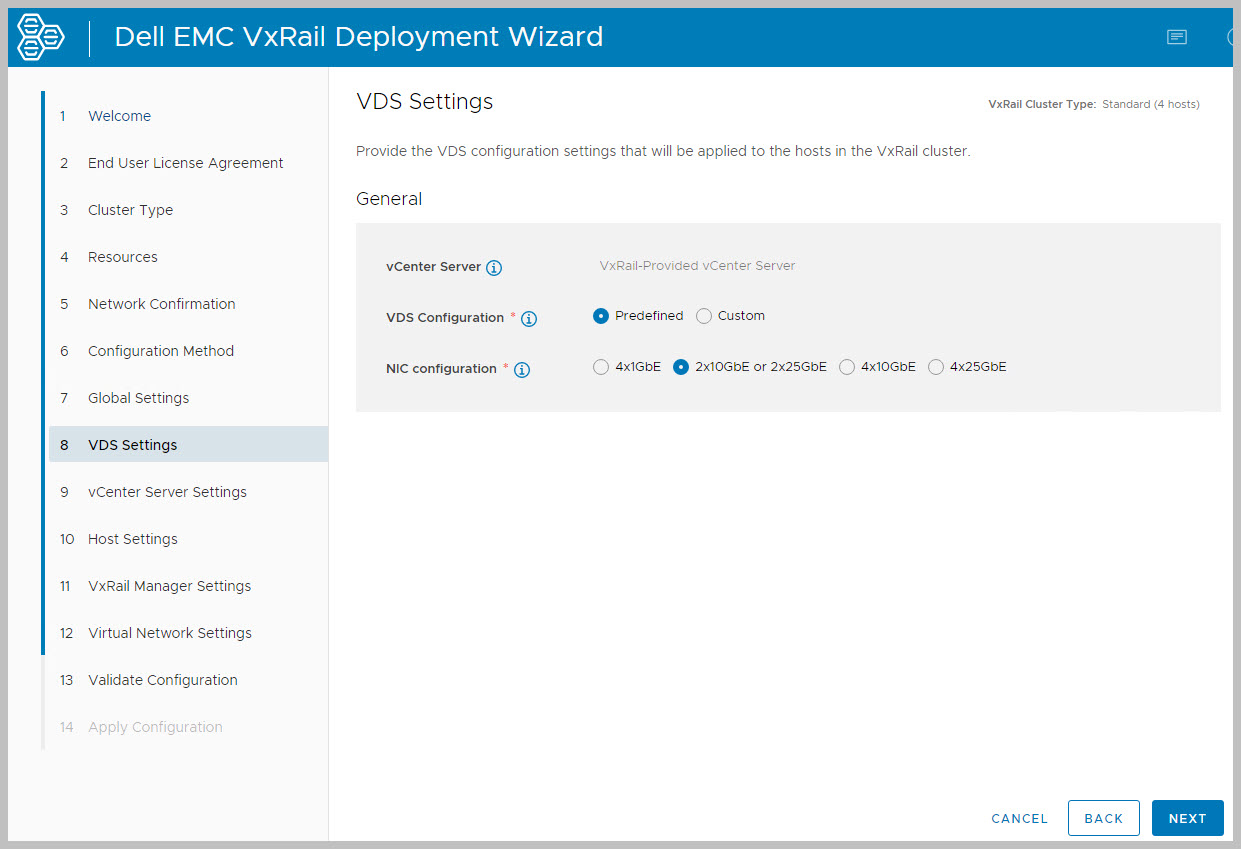Choose the 4x1GbE NIC option
The height and width of the screenshot is (849, 1241).
click(x=601, y=367)
